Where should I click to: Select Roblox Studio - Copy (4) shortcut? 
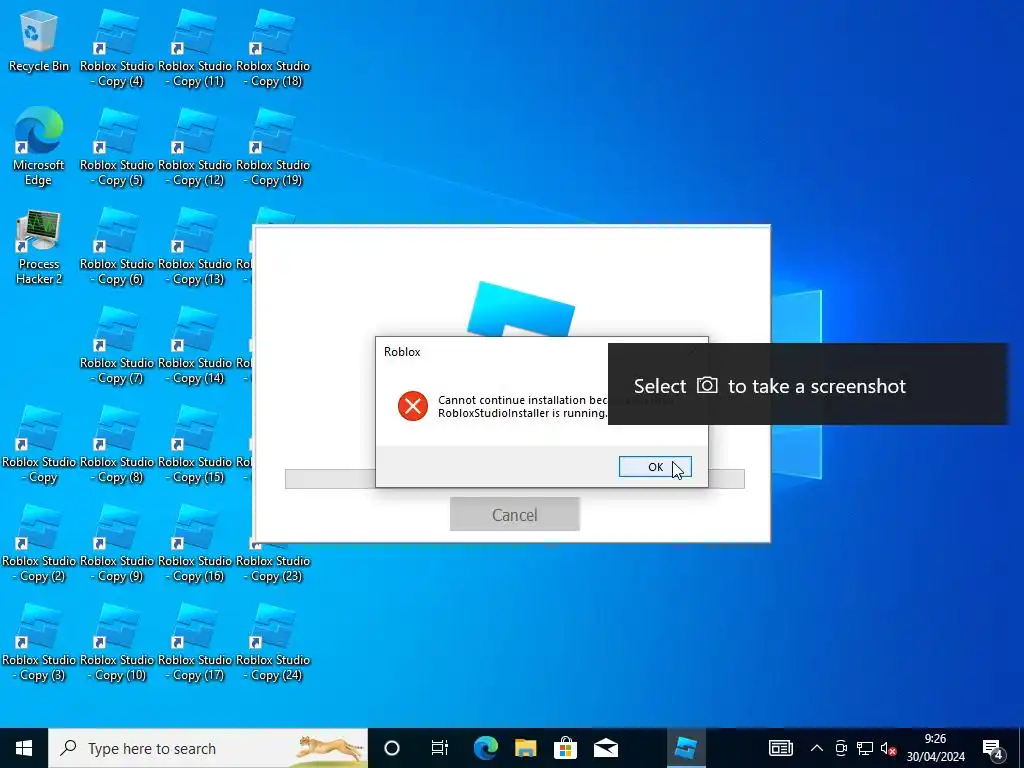click(117, 49)
